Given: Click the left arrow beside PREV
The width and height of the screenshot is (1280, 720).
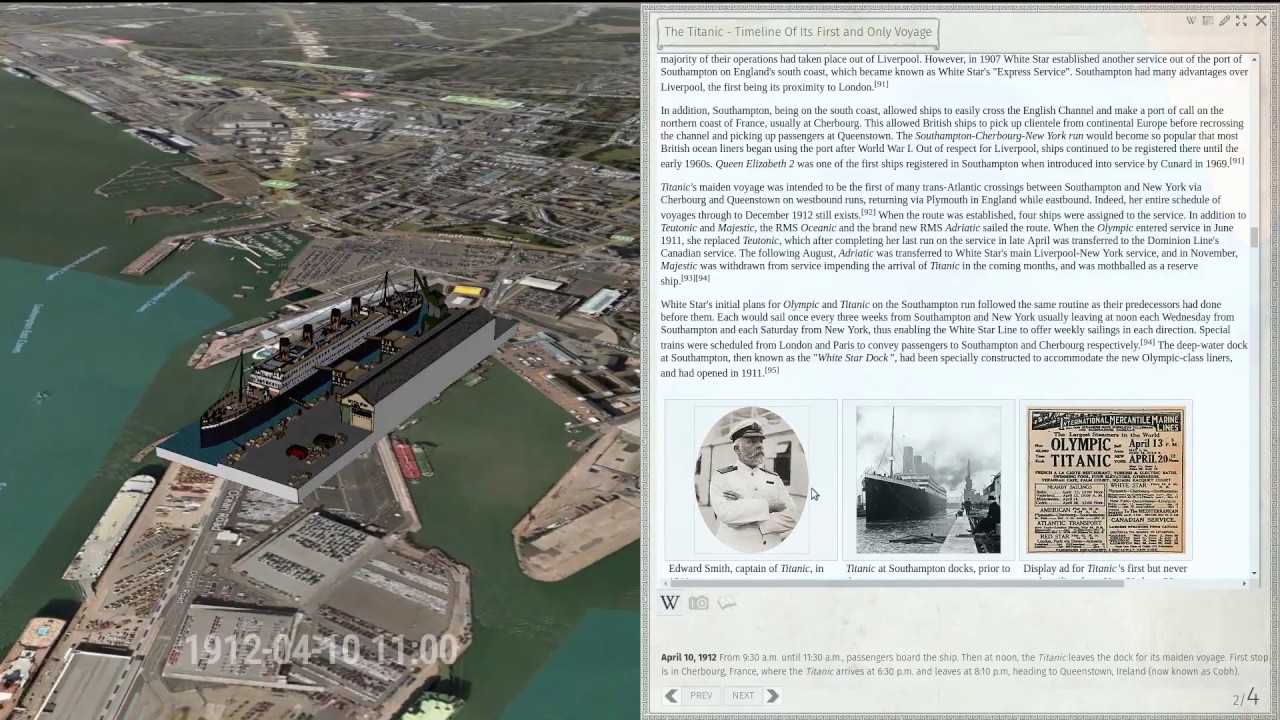Looking at the screenshot, I should pos(672,695).
